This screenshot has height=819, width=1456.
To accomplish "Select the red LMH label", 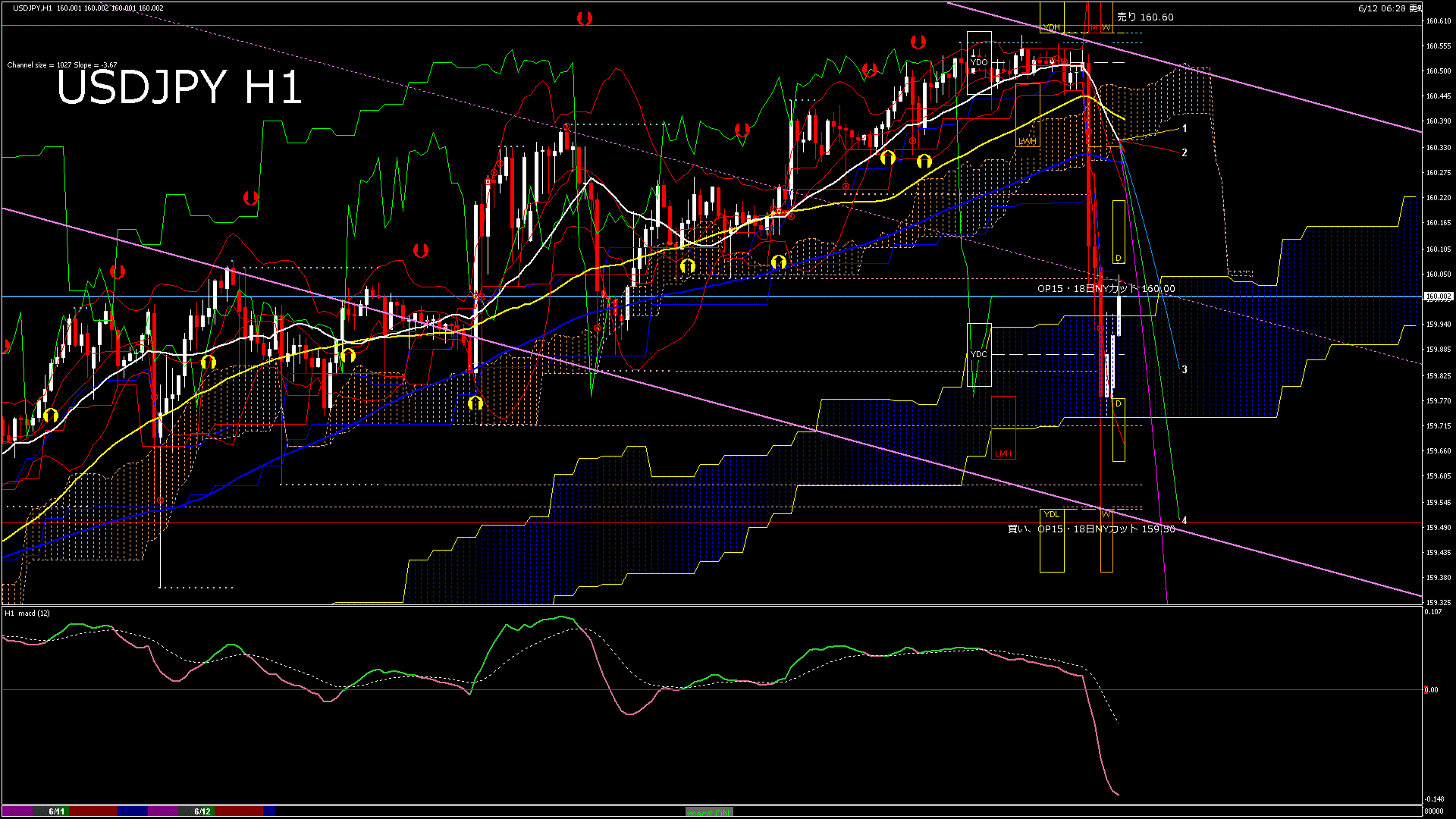I will click(x=1003, y=453).
